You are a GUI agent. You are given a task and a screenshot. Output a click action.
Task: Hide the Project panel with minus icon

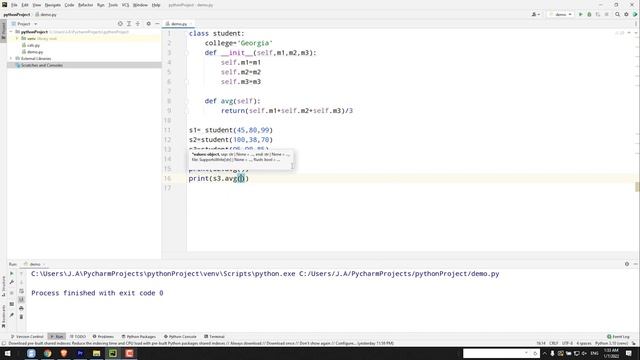[x=157, y=24]
